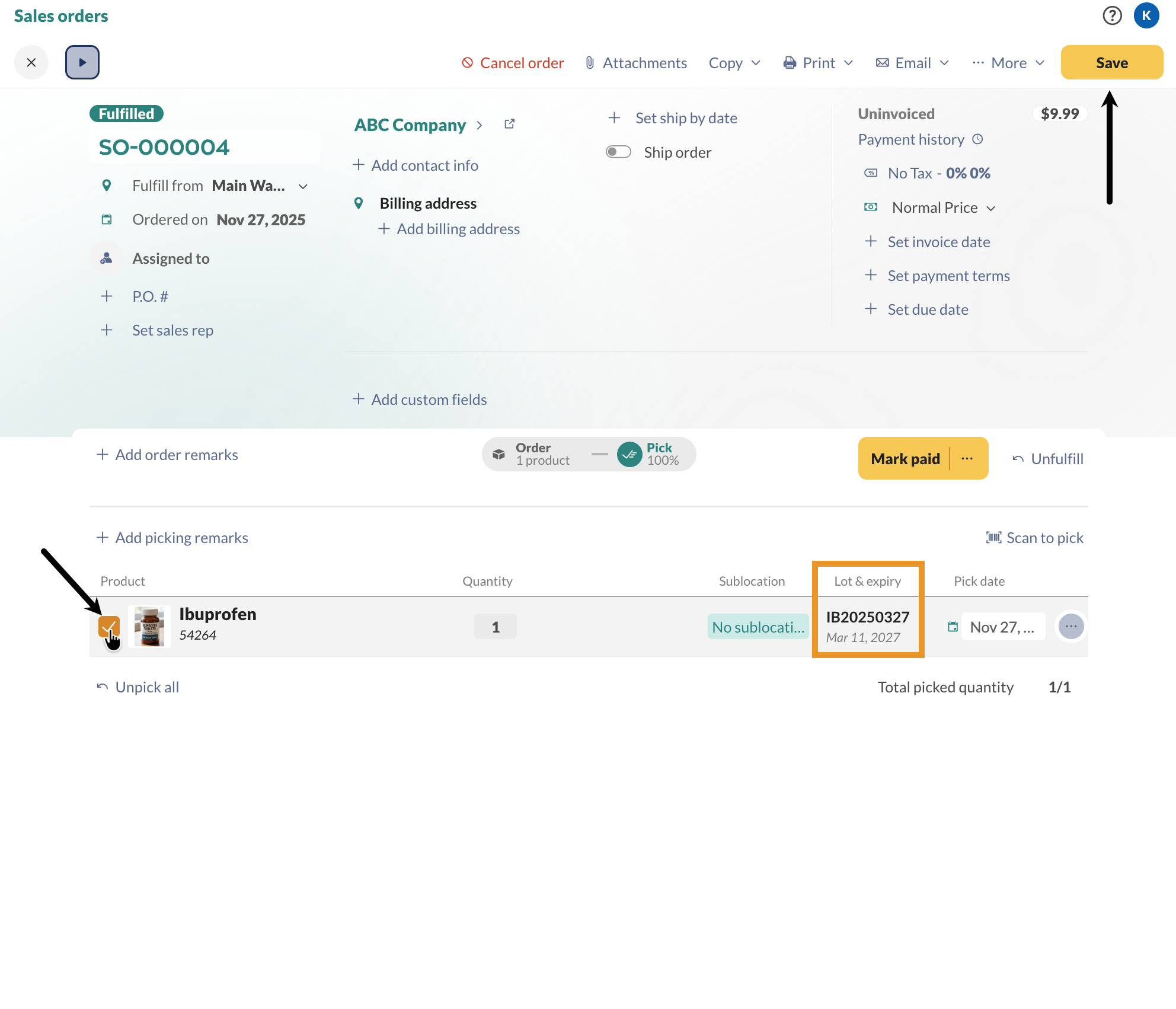Click the Pick 100% progress step

(649, 454)
